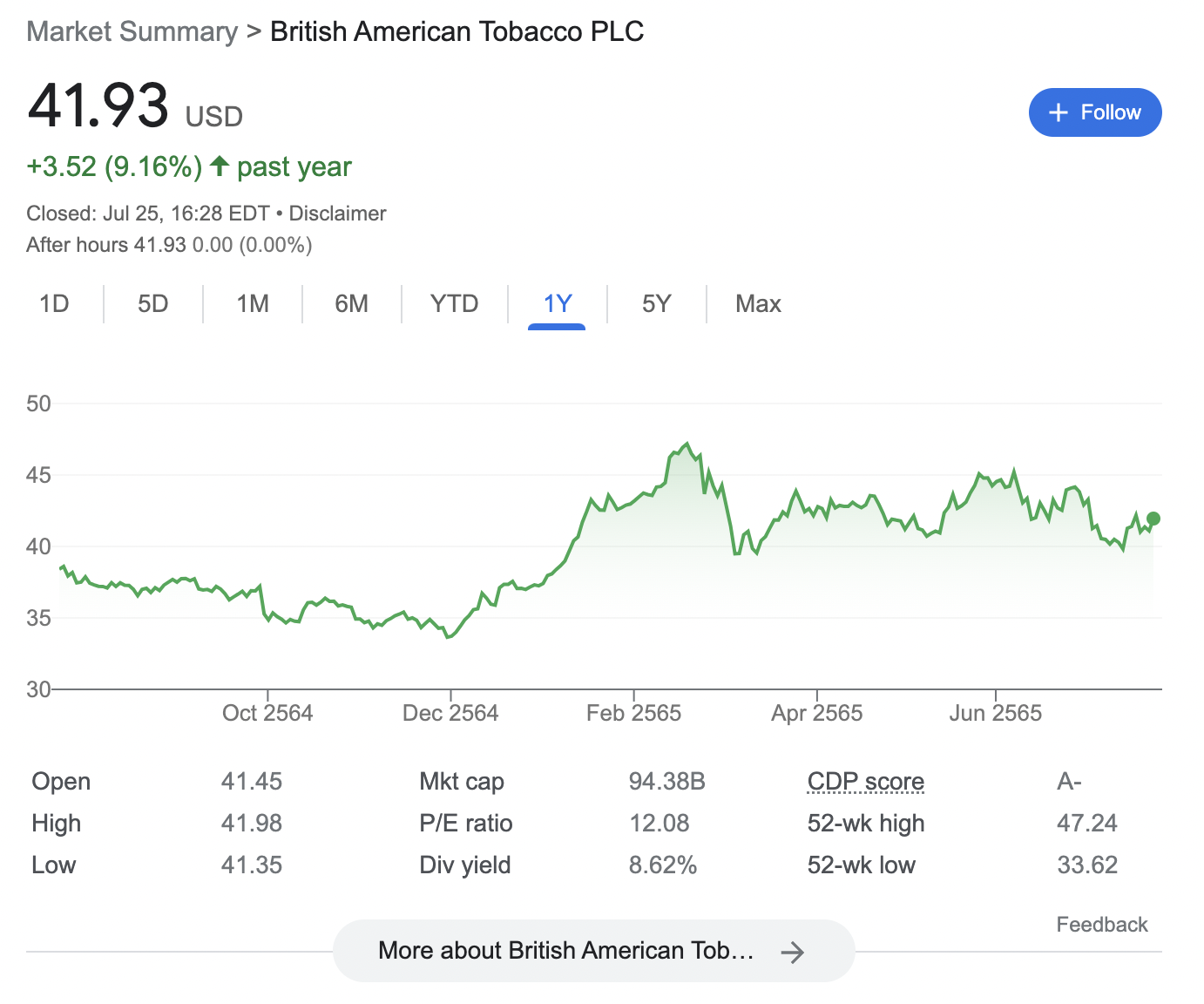Click the CDP score label
The image size is (1204, 1004).
pyautogui.click(x=865, y=781)
